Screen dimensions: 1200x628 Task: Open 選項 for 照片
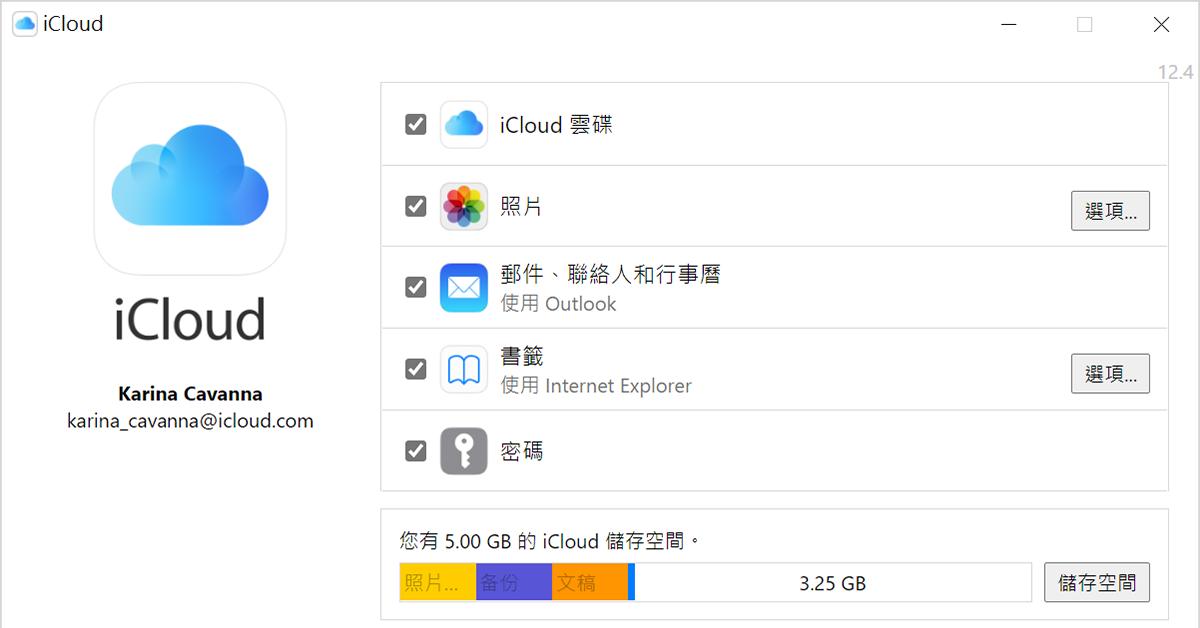1110,211
